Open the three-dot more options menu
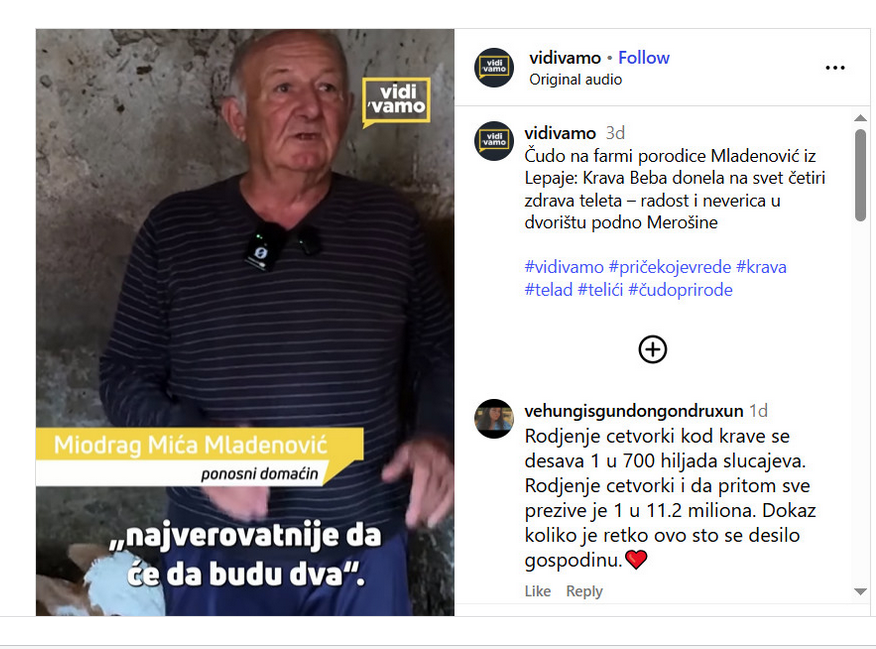This screenshot has width=876, height=649. (x=835, y=68)
